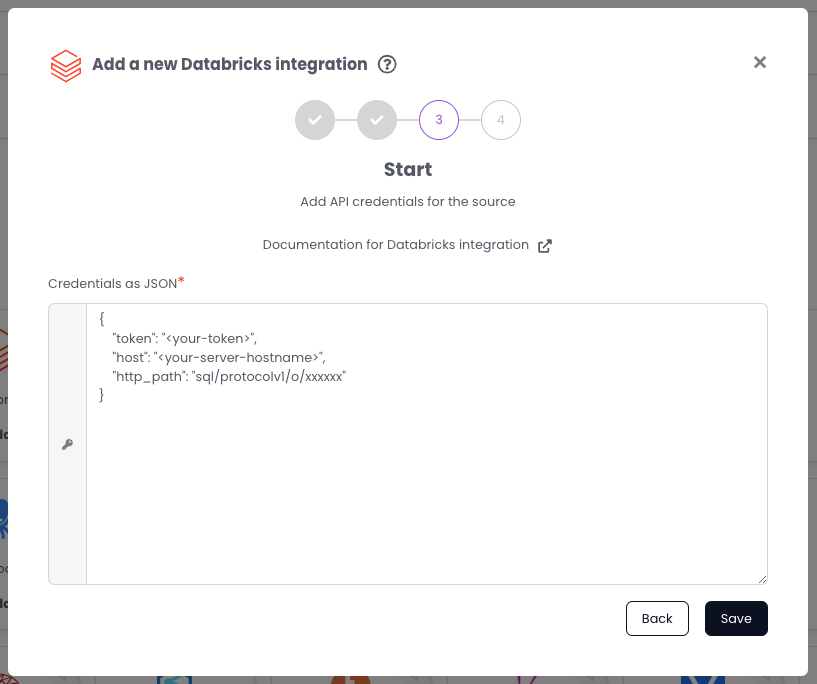Select the current step 3 circle
817x684 pixels.
[x=438, y=120]
